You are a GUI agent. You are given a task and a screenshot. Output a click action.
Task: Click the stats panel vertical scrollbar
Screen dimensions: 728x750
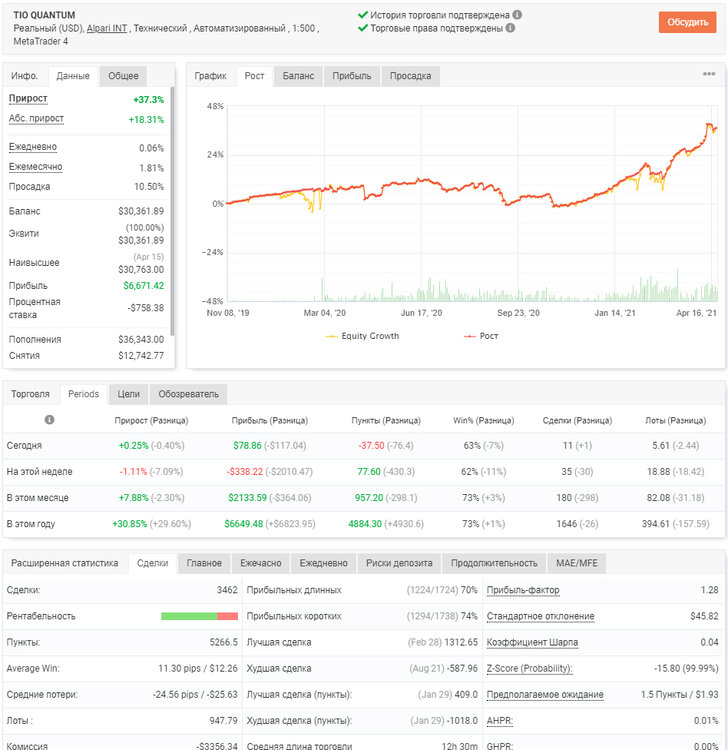[173, 211]
